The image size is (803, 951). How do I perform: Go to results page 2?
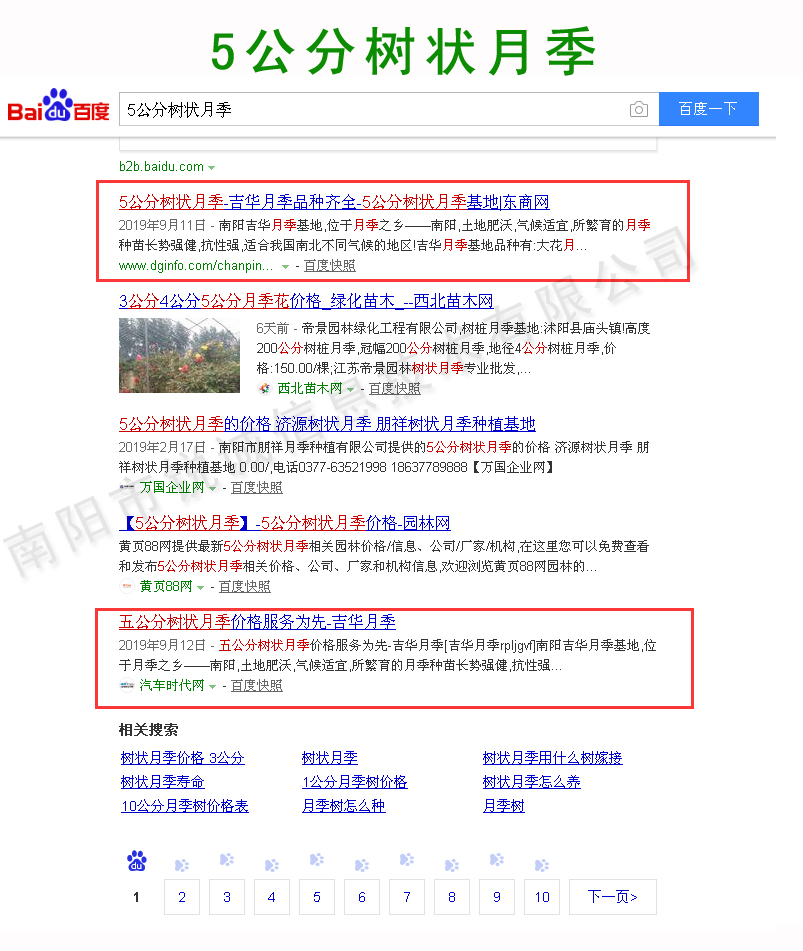coord(182,897)
